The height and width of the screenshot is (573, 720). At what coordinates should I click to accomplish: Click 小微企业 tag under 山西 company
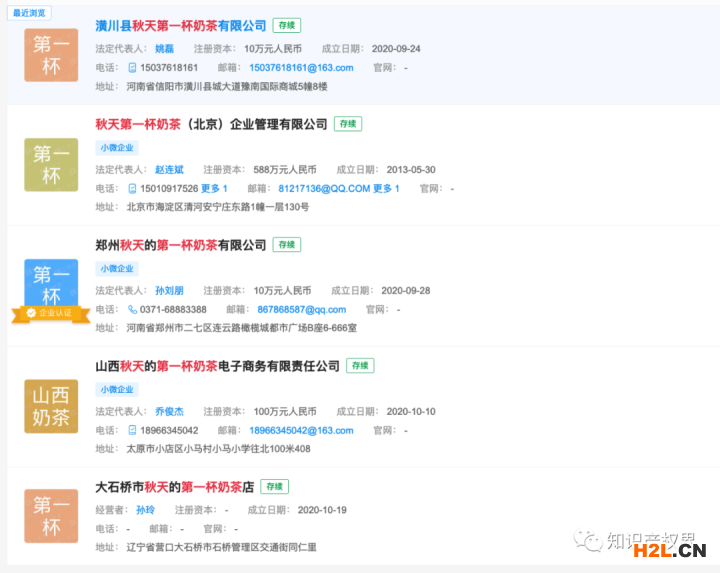(117, 390)
